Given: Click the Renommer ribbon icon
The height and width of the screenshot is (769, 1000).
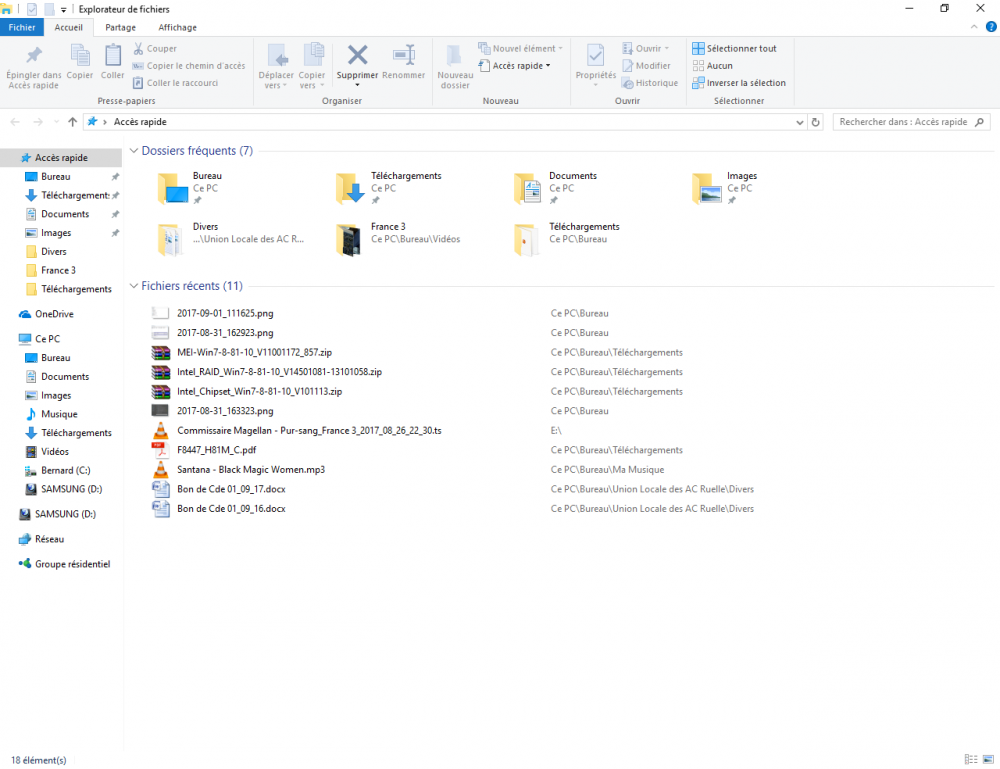Looking at the screenshot, I should [x=403, y=55].
